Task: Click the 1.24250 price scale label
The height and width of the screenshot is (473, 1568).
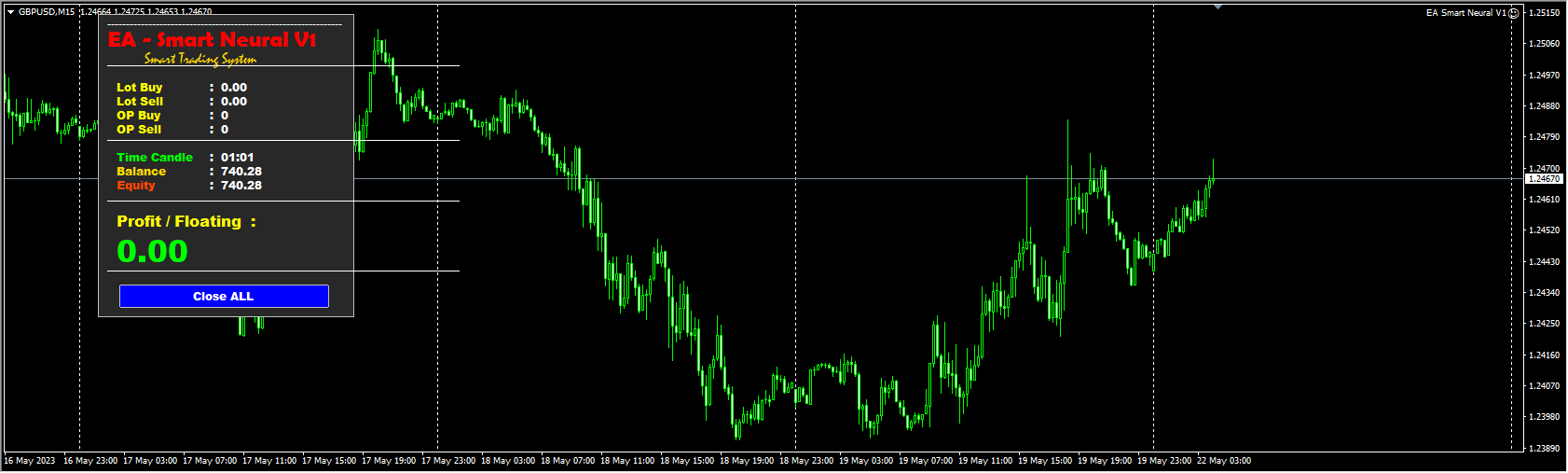Action: (x=1546, y=324)
